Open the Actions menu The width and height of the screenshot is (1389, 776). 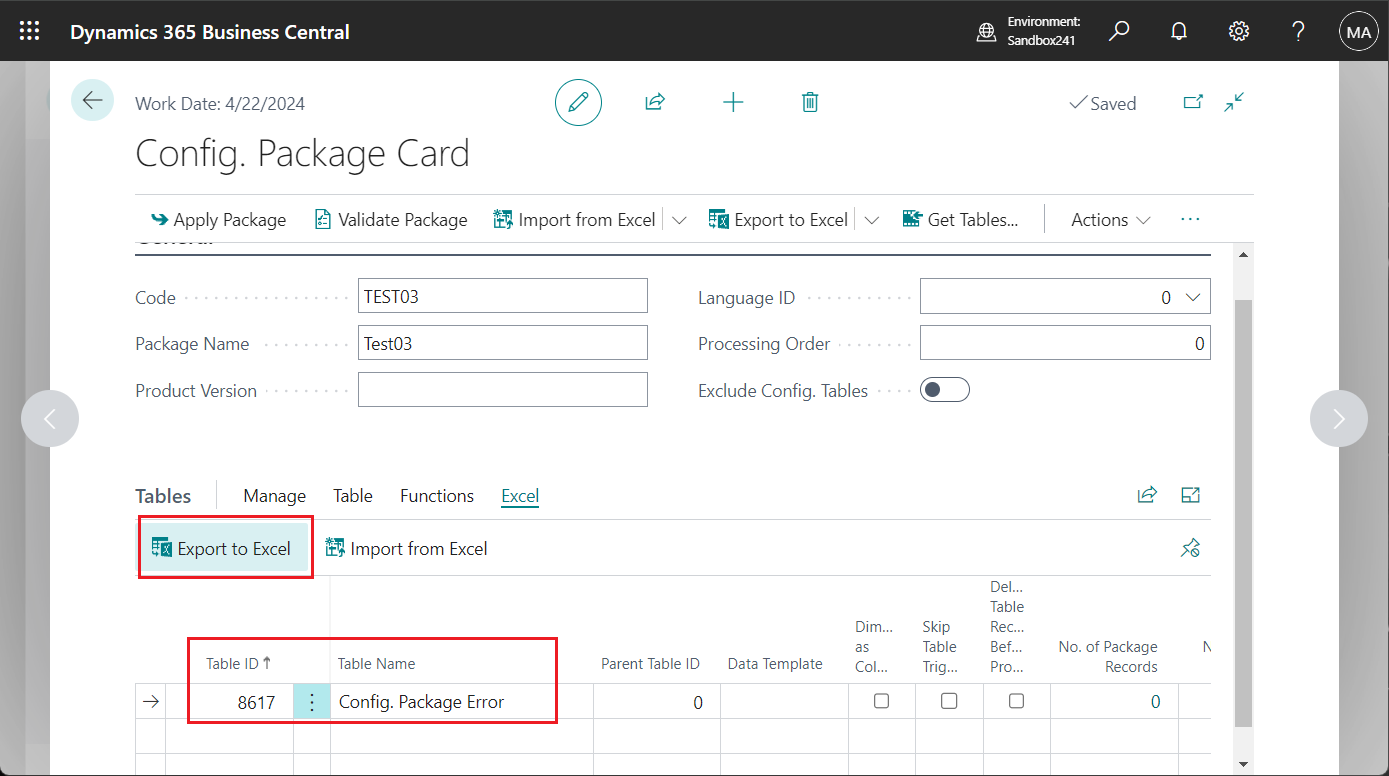(1108, 219)
